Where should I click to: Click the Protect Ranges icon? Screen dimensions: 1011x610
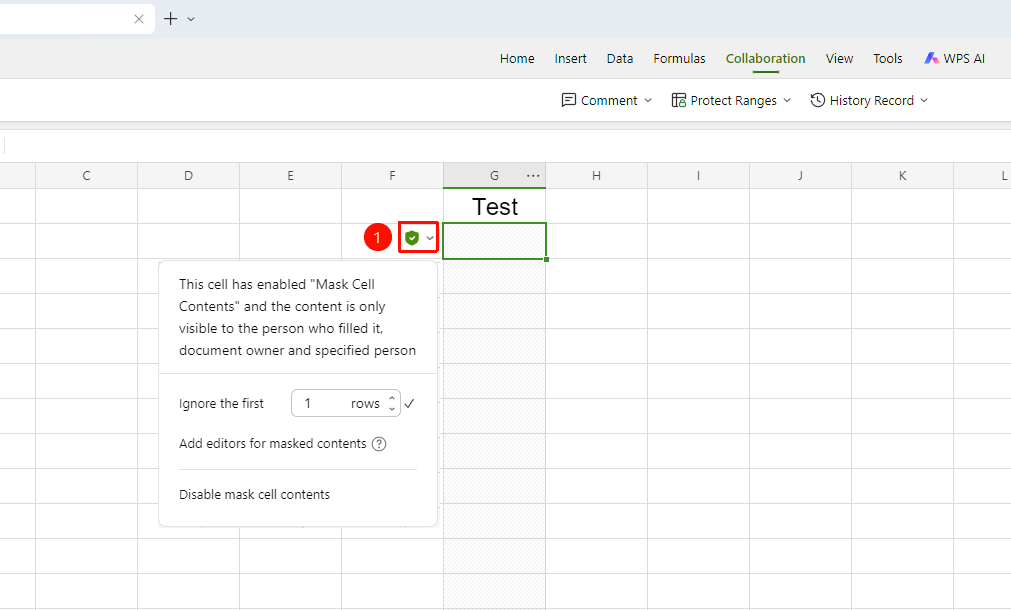pos(678,100)
